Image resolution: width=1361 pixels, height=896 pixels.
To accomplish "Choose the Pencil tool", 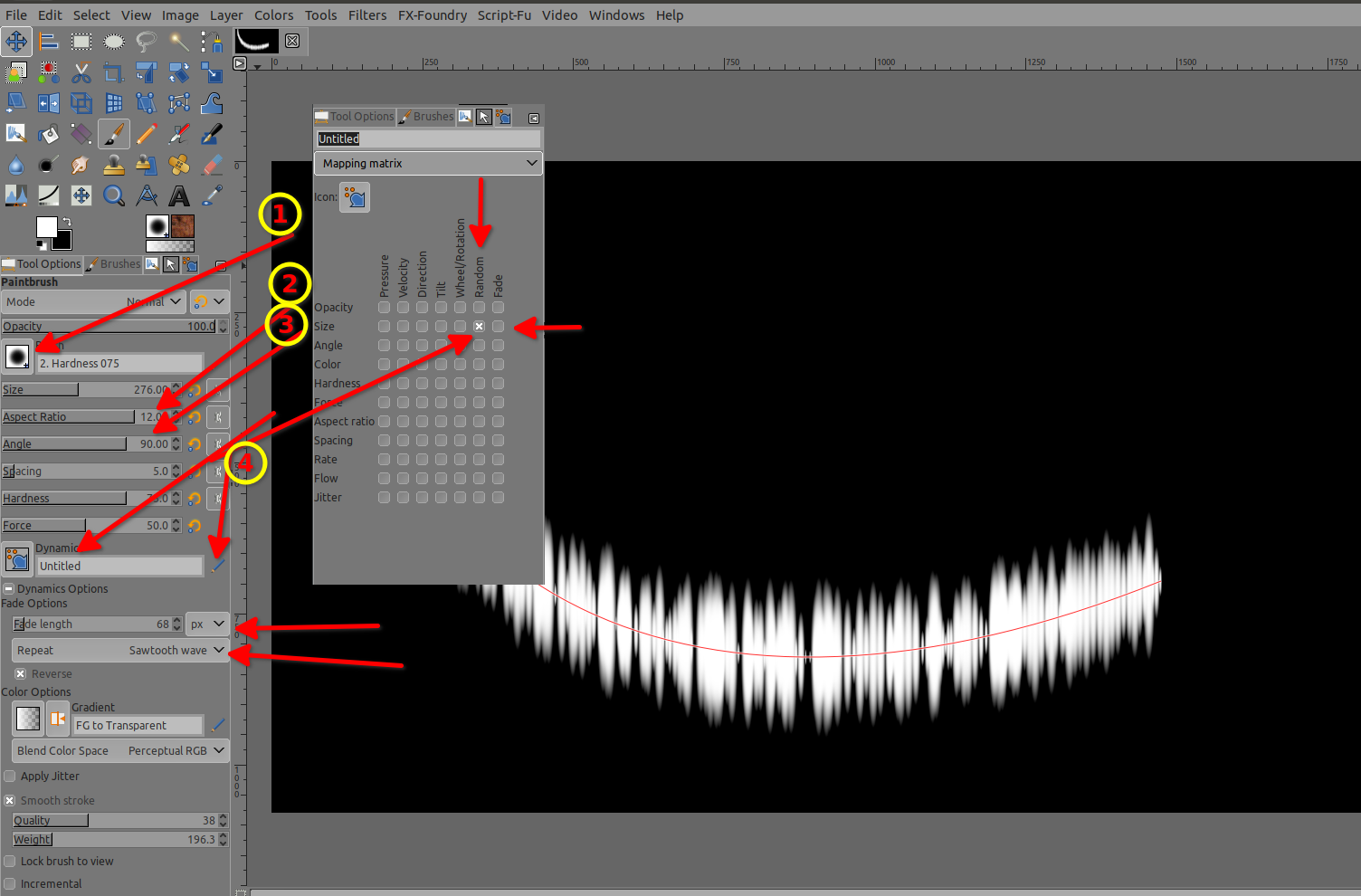I will pyautogui.click(x=147, y=134).
